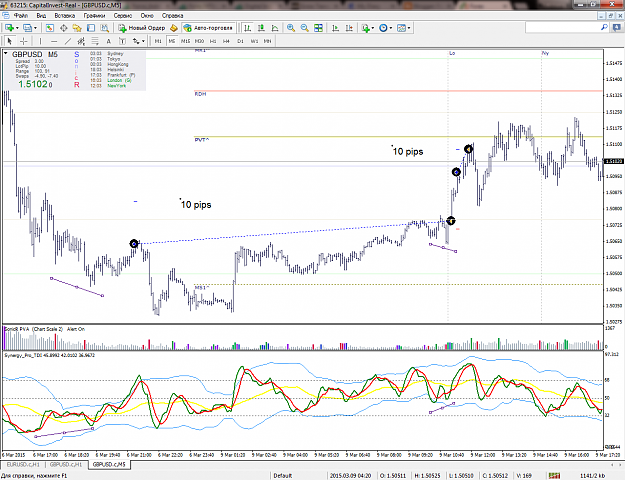Select the horizontal line tool

pyautogui.click(x=54, y=41)
